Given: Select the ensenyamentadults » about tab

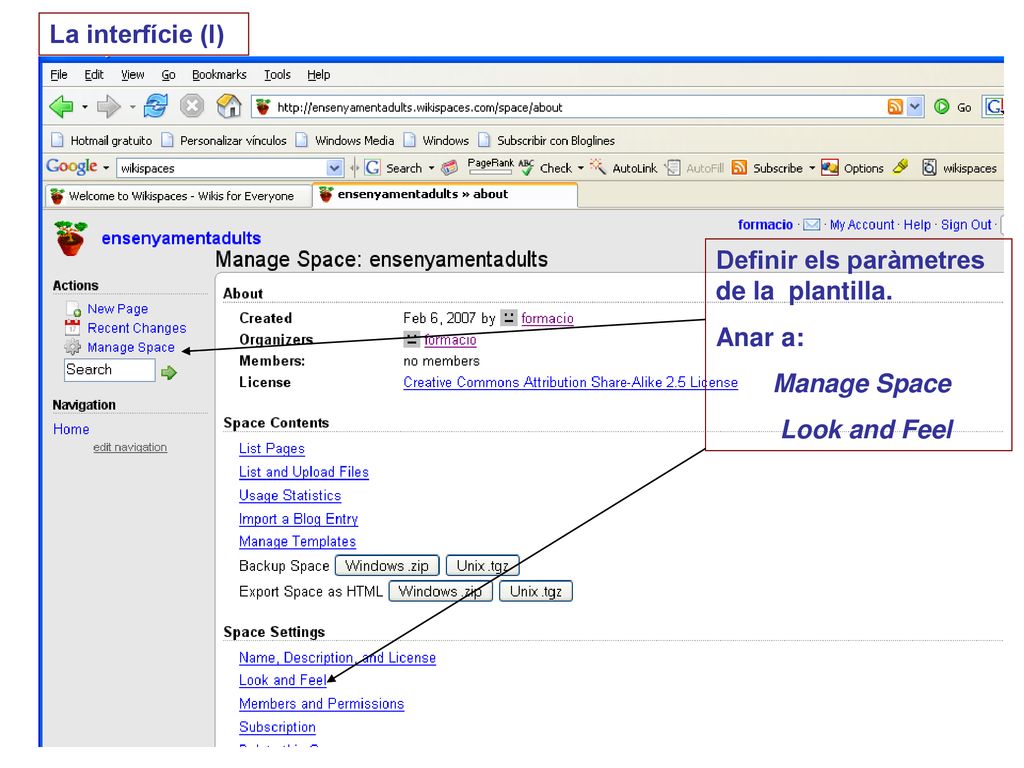Looking at the screenshot, I should pos(445,195).
